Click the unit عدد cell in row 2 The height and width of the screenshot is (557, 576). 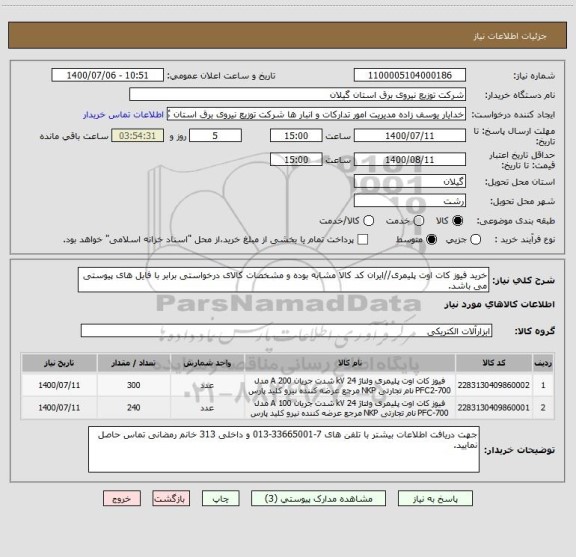tap(207, 407)
